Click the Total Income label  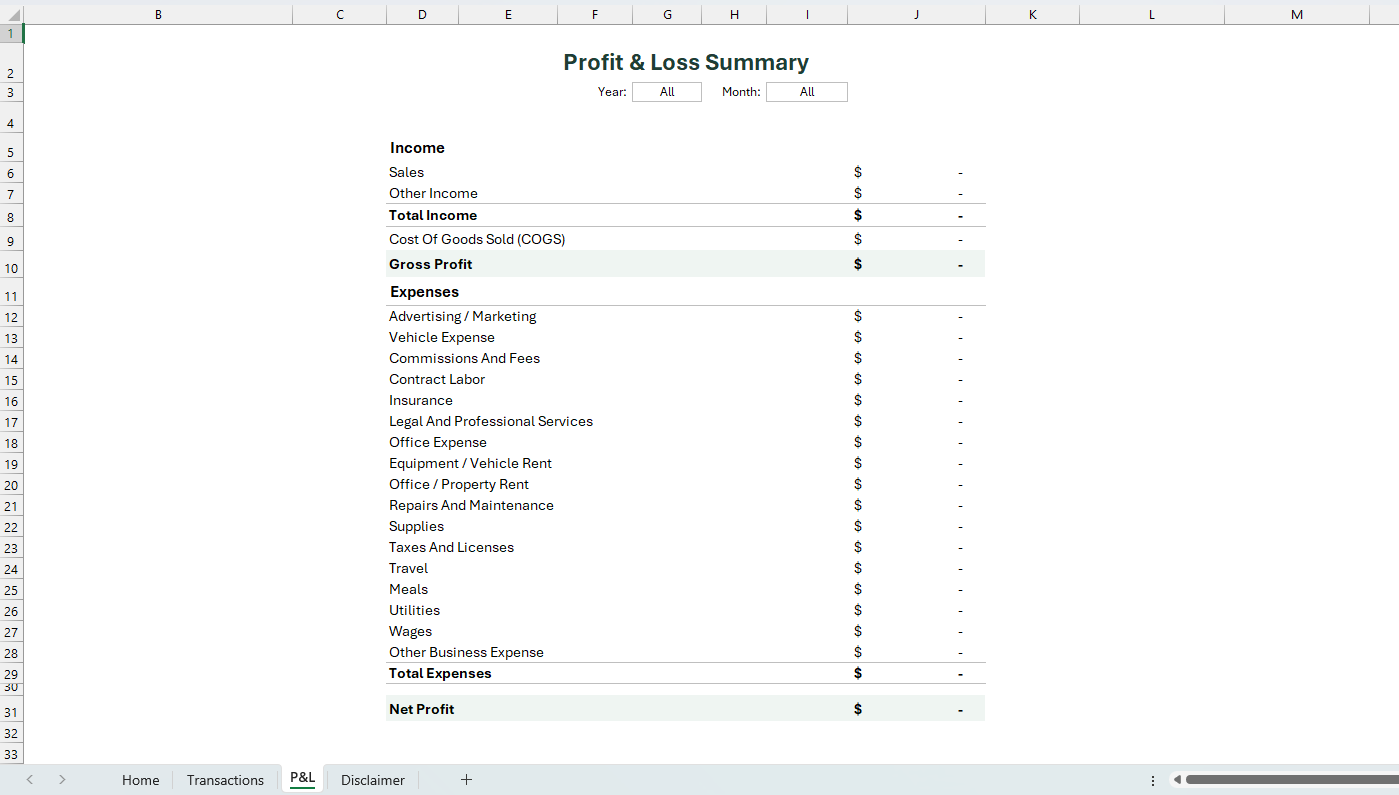tap(433, 215)
